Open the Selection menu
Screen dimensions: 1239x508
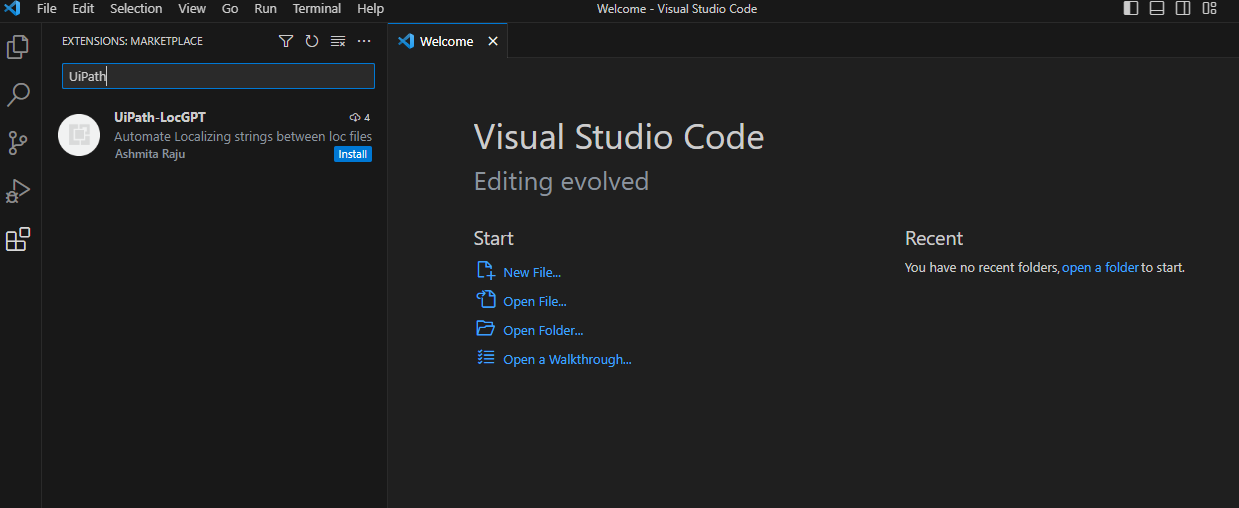136,9
